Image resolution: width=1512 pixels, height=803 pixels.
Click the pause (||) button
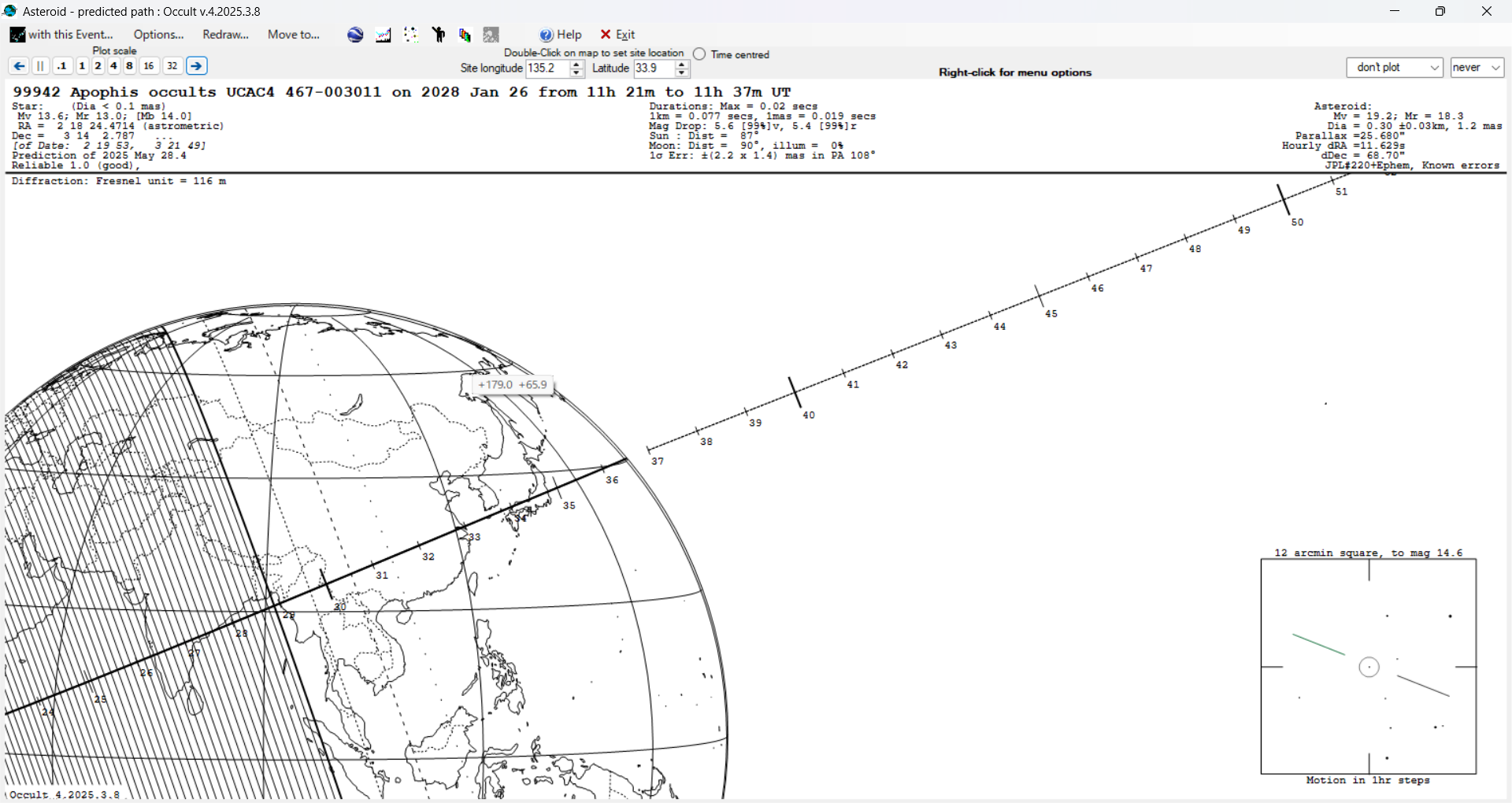(41, 66)
